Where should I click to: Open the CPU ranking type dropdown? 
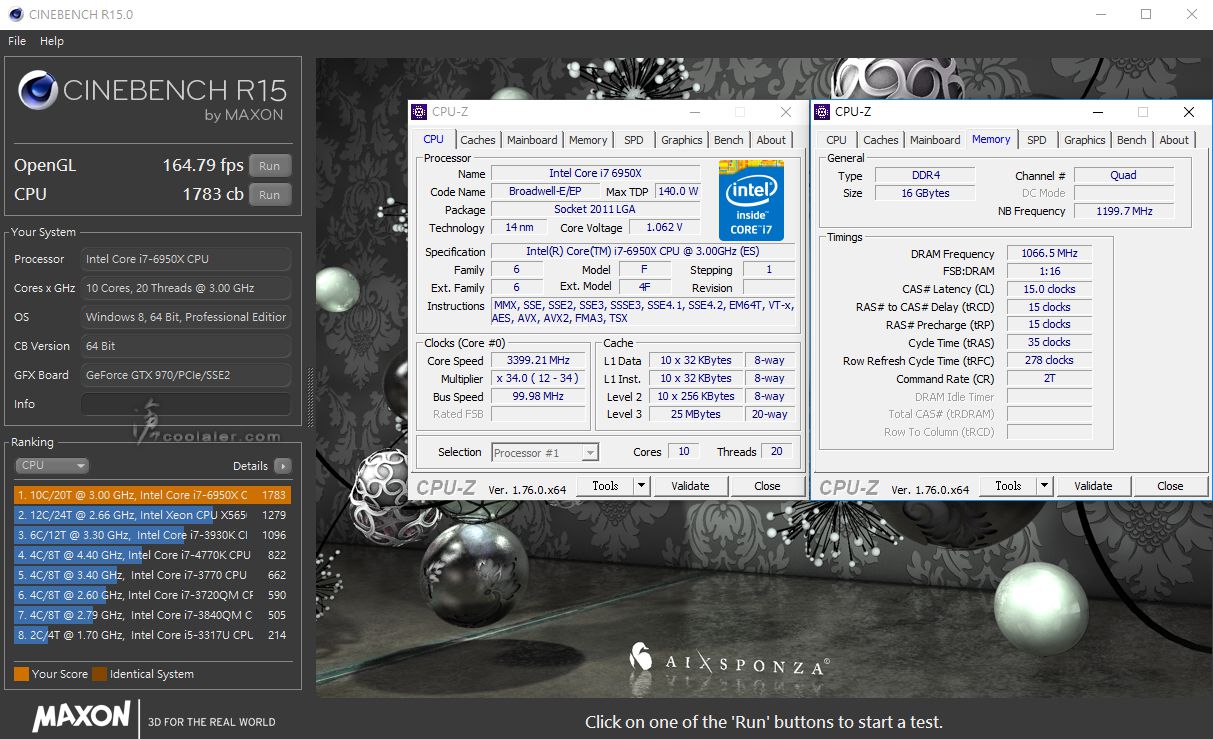[52, 466]
